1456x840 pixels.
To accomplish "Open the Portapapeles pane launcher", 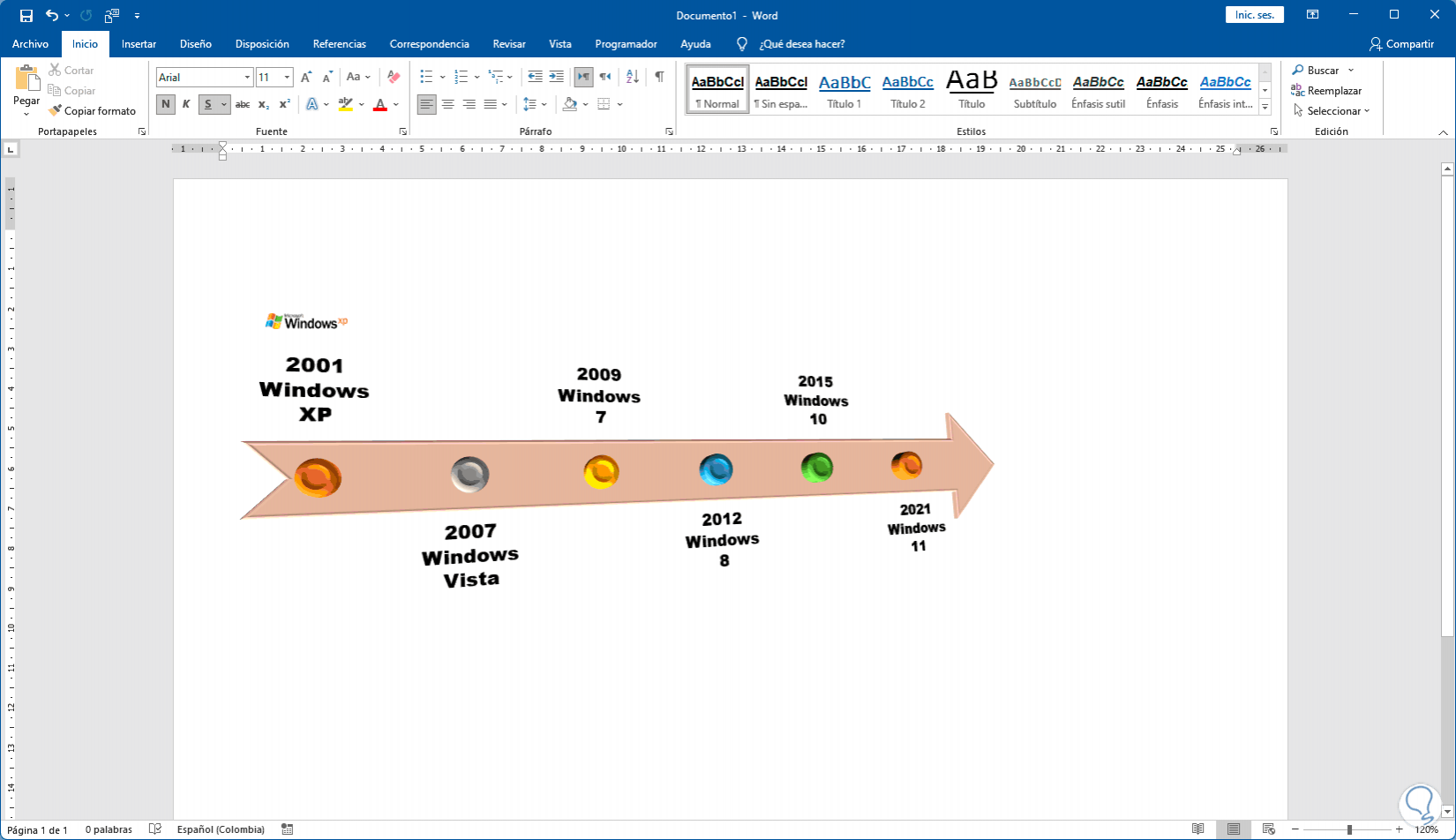I will pyautogui.click(x=142, y=131).
